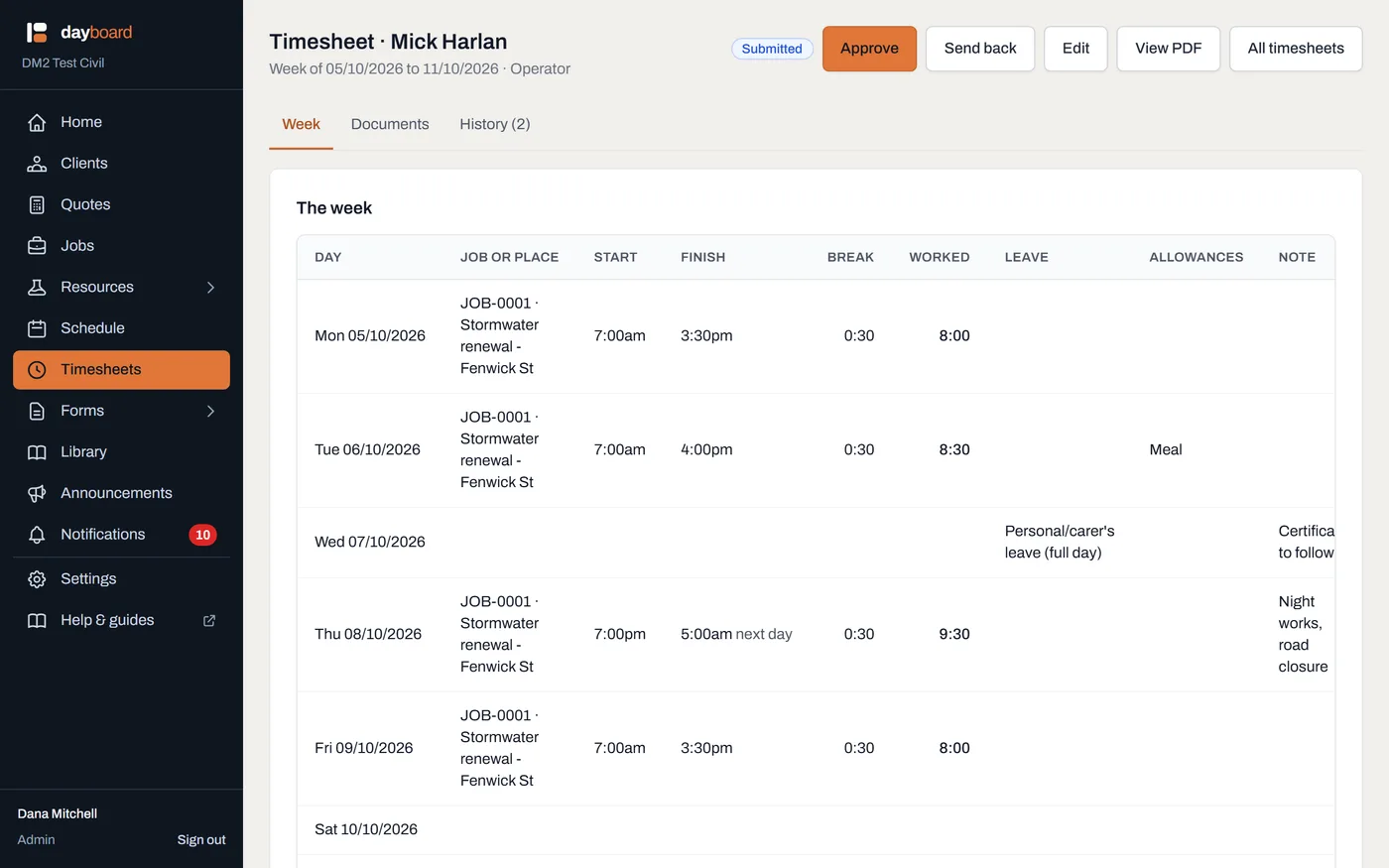Go to All timesheets
The height and width of the screenshot is (868, 1389).
[1296, 49]
